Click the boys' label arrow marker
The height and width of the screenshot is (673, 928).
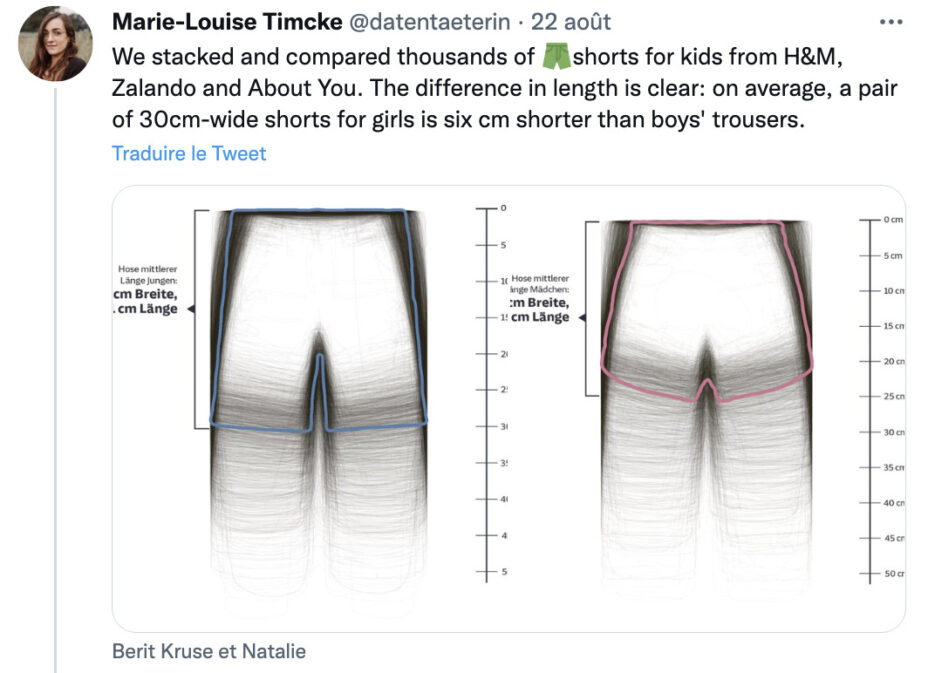click(x=191, y=309)
